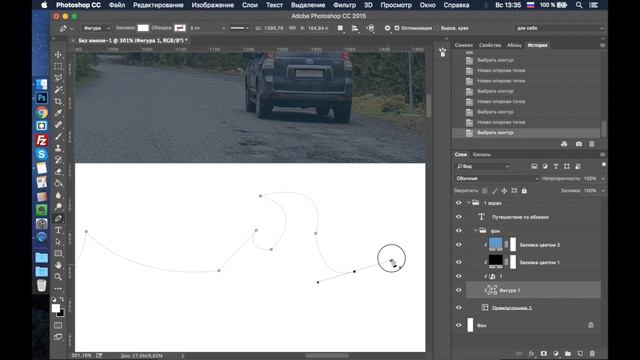Select the Brush tool

[58, 136]
